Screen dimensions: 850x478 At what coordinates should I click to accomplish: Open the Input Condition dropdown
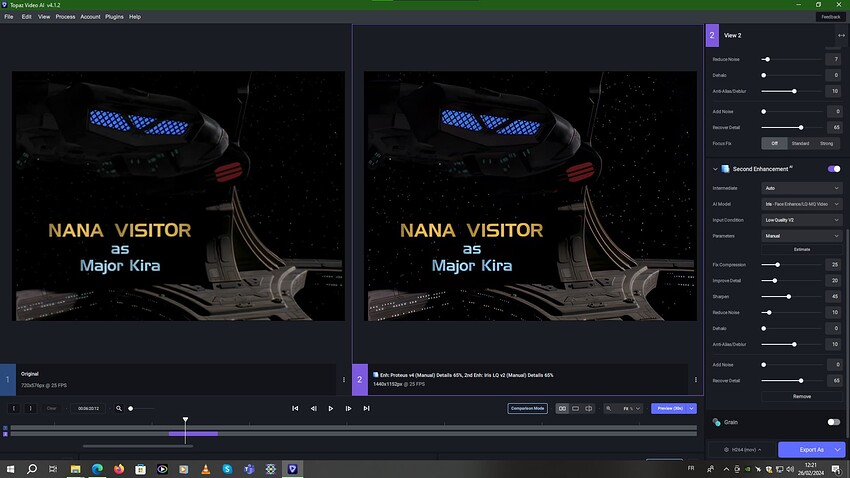(802, 220)
